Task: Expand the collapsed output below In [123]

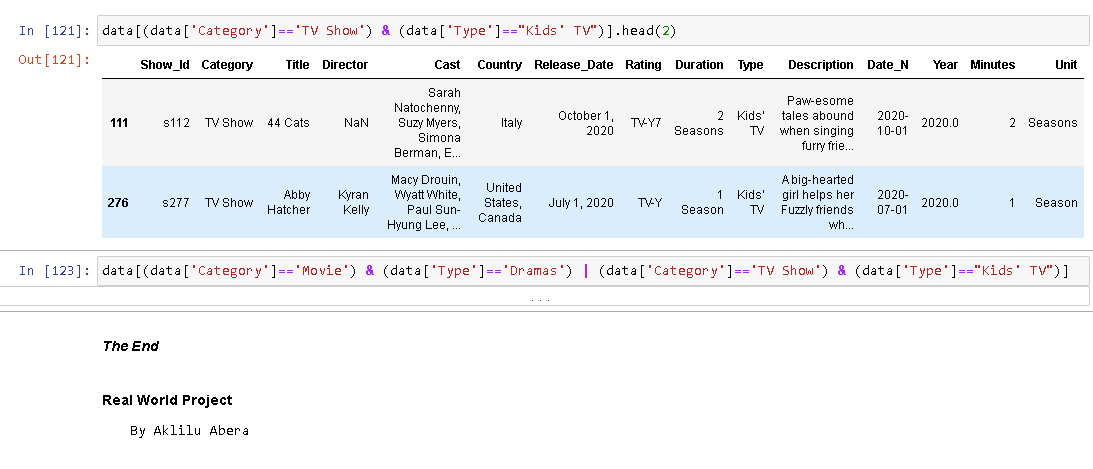Action: pos(540,299)
